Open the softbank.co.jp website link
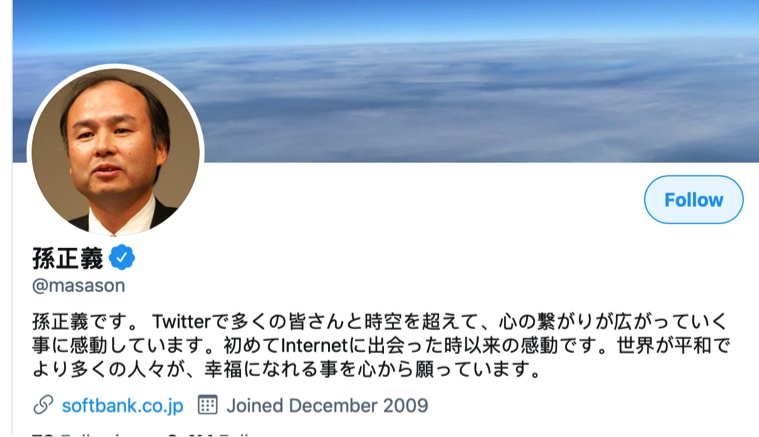Screen dimensions: 759x437 pyautogui.click(x=122, y=406)
